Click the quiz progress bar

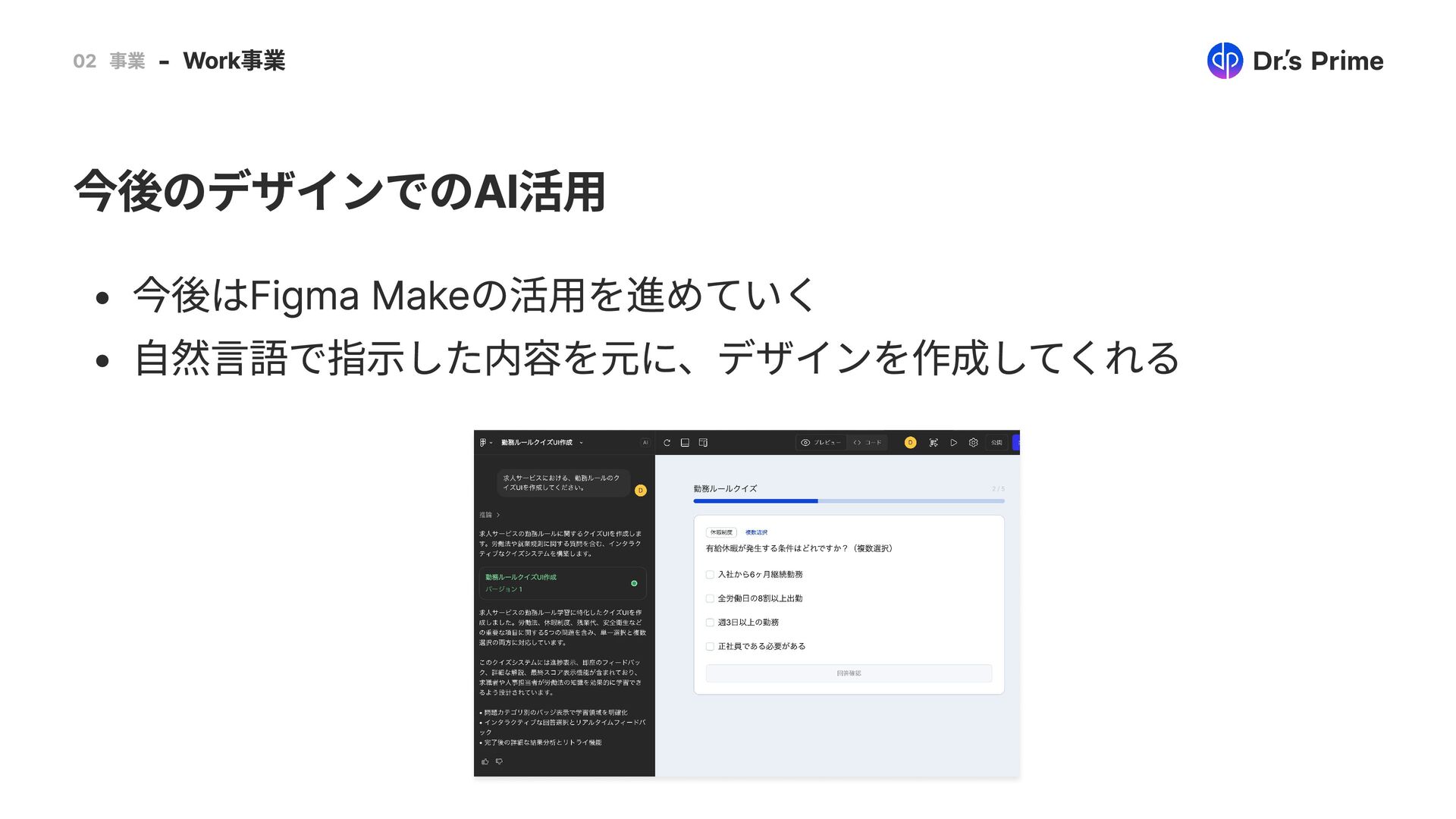pos(849,501)
